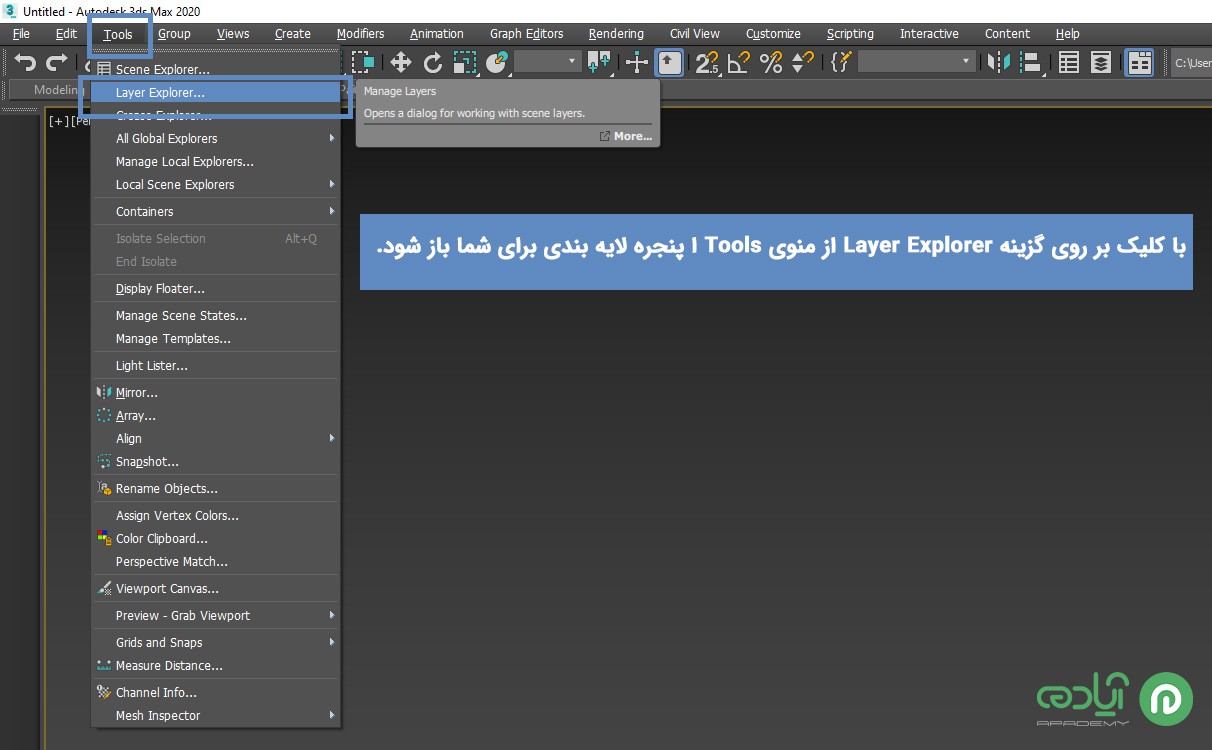Toggle the Scene Explorer toolbar icon

tap(1069, 63)
